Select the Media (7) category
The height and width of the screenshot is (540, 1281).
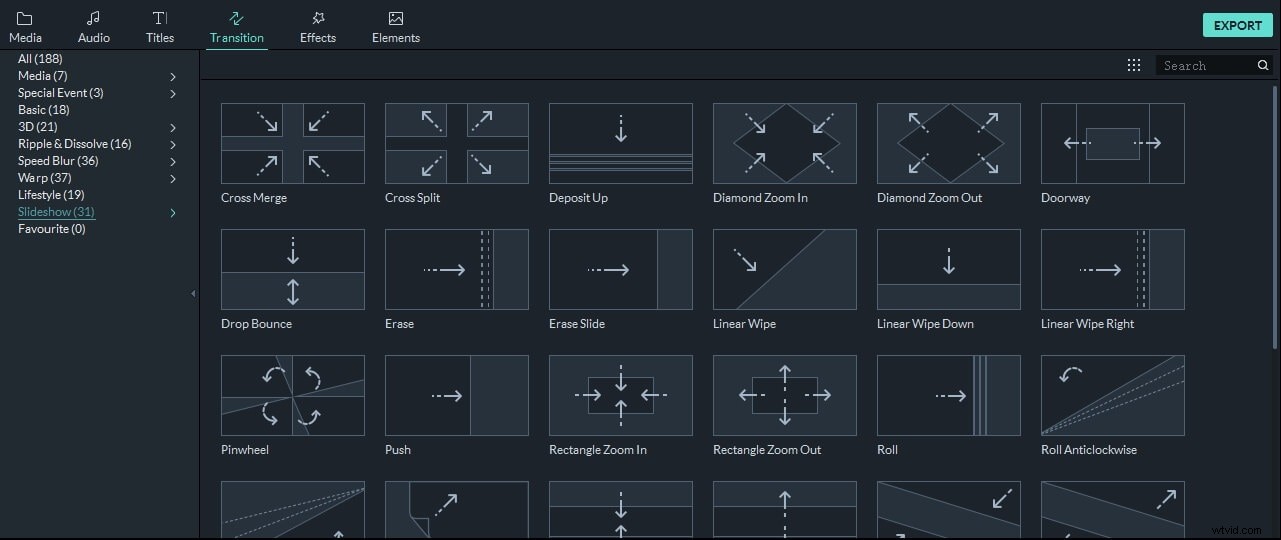[x=43, y=76]
